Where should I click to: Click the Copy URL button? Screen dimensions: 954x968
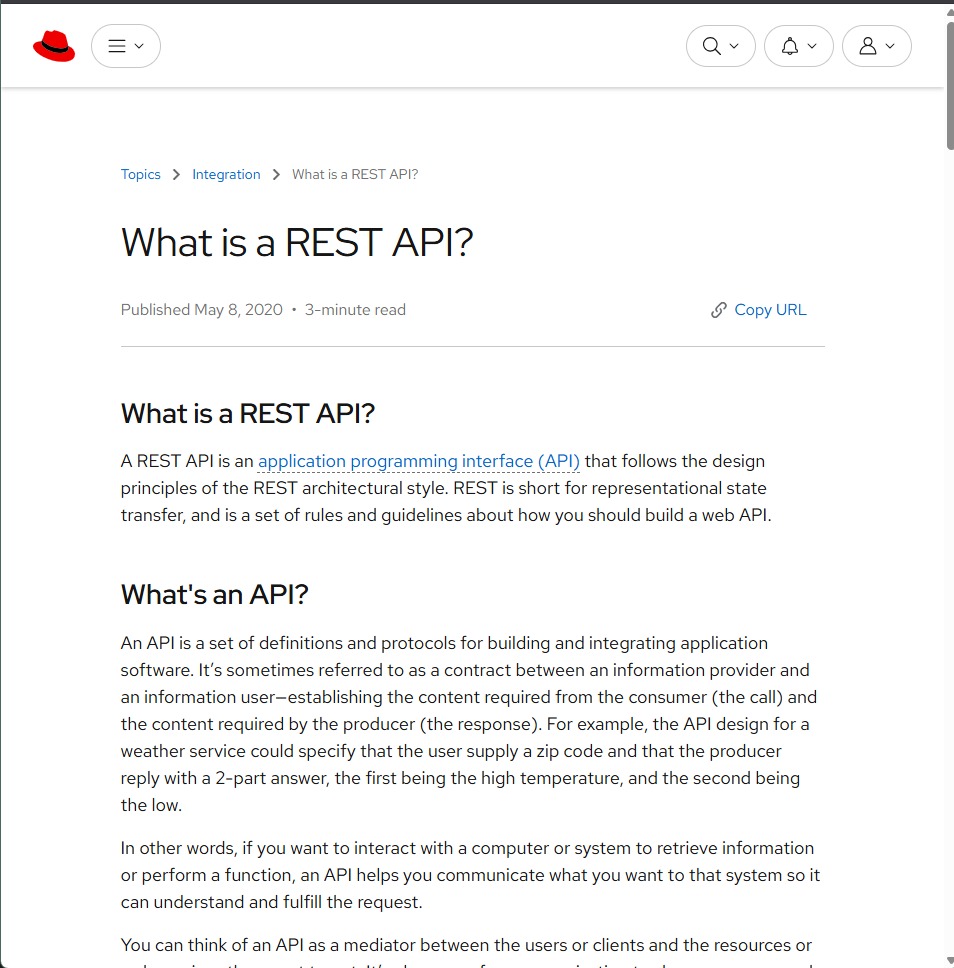click(770, 310)
